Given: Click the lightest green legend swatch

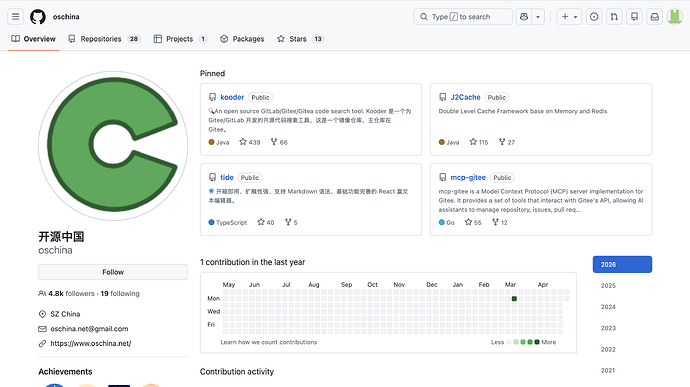Looking at the screenshot, I should [516, 342].
